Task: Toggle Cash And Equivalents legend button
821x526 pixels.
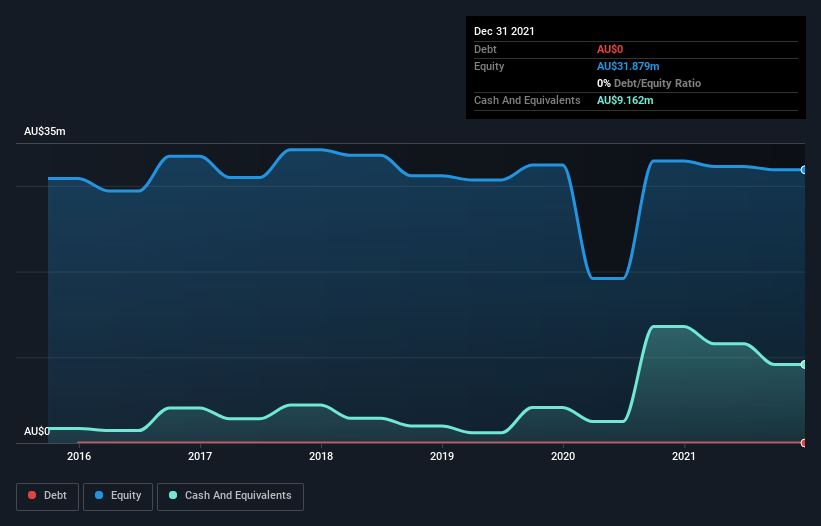Action: 230,496
